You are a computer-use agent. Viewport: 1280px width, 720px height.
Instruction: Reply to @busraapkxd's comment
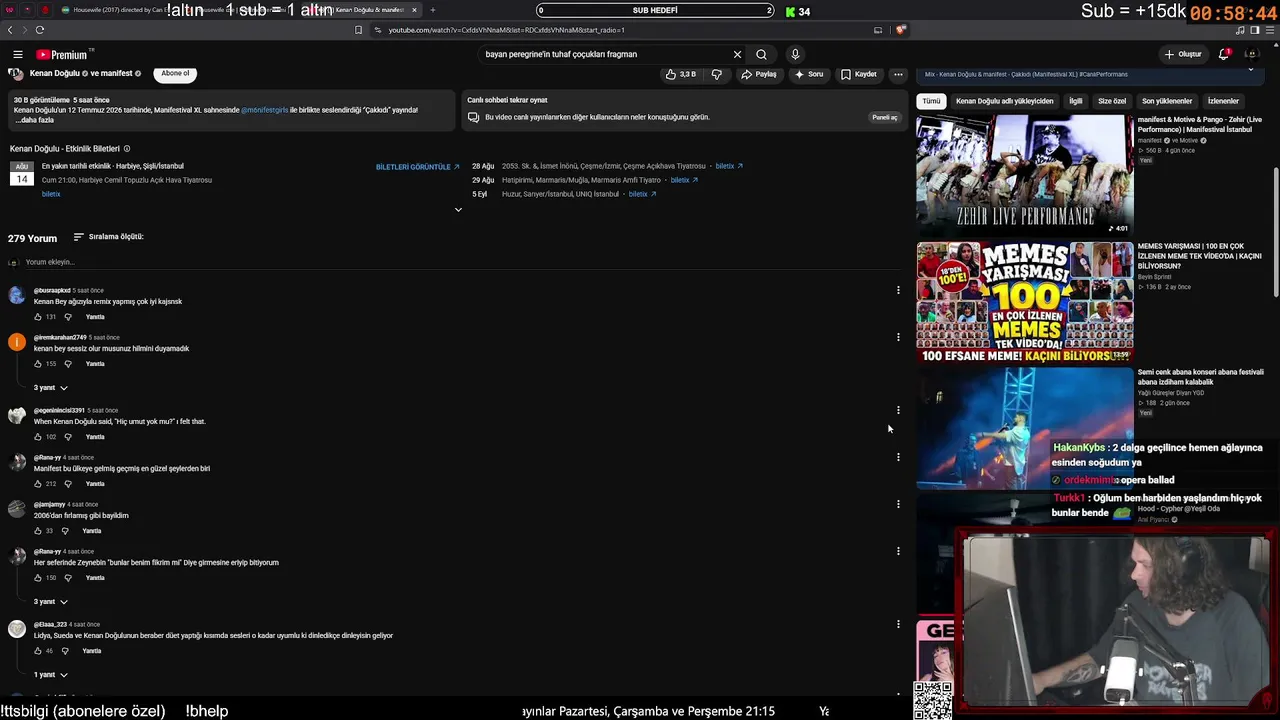point(95,317)
